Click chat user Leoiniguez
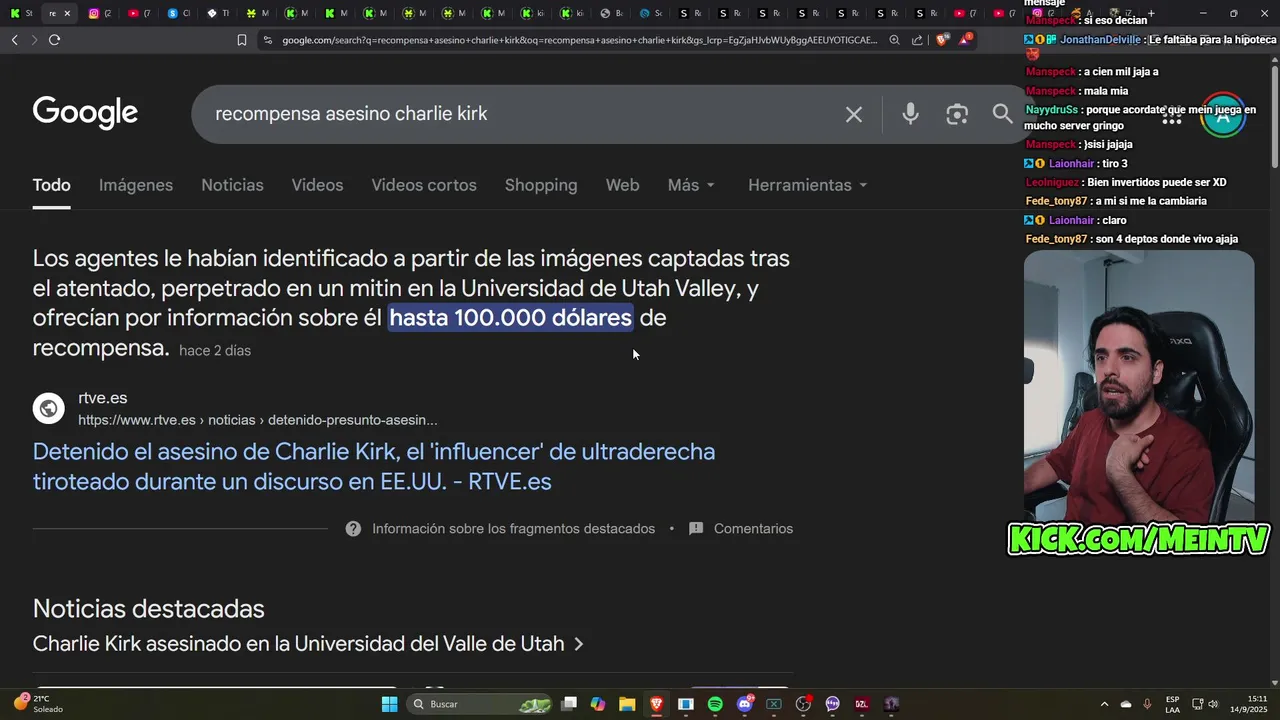 [x=1052, y=183]
